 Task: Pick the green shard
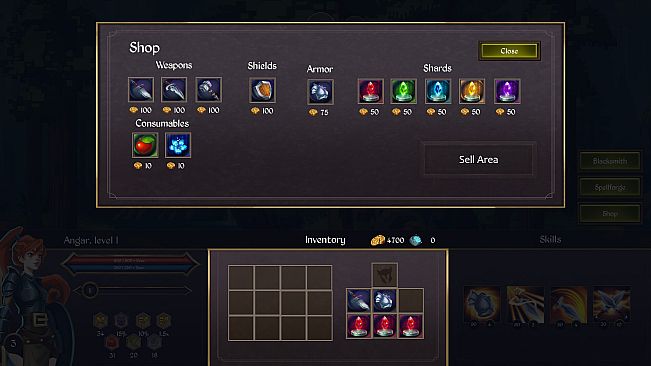[x=403, y=91]
